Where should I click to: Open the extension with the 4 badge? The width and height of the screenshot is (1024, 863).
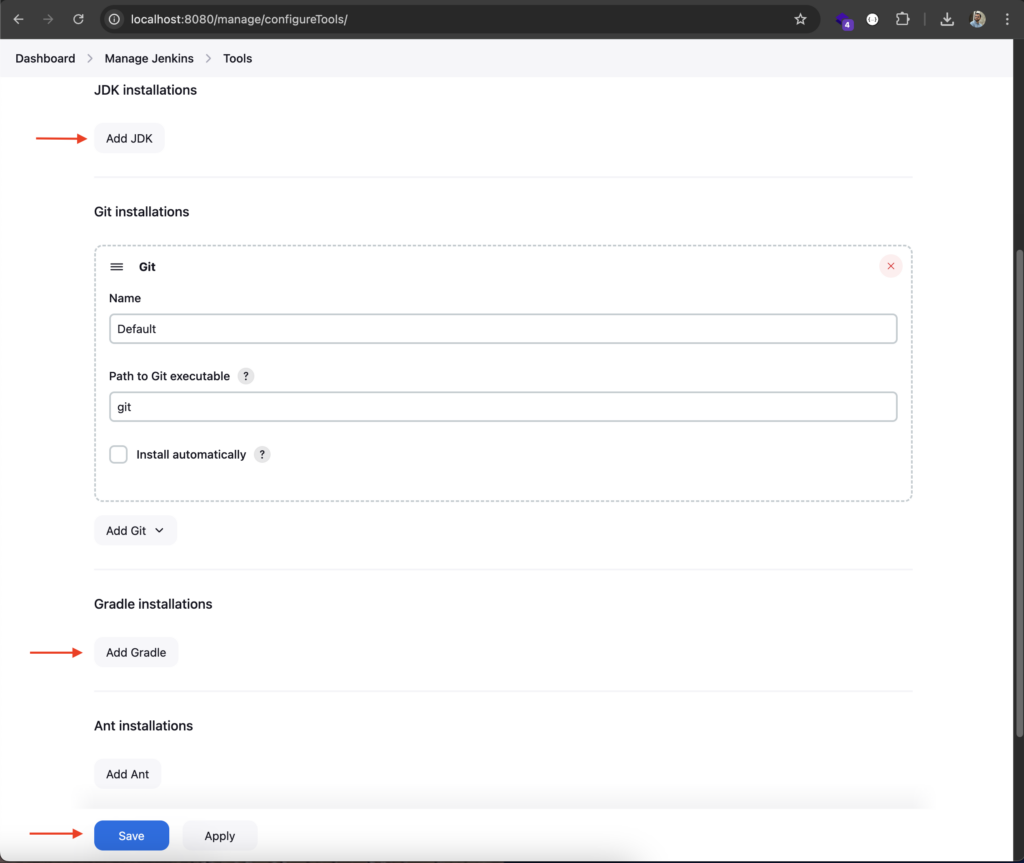[x=843, y=21]
